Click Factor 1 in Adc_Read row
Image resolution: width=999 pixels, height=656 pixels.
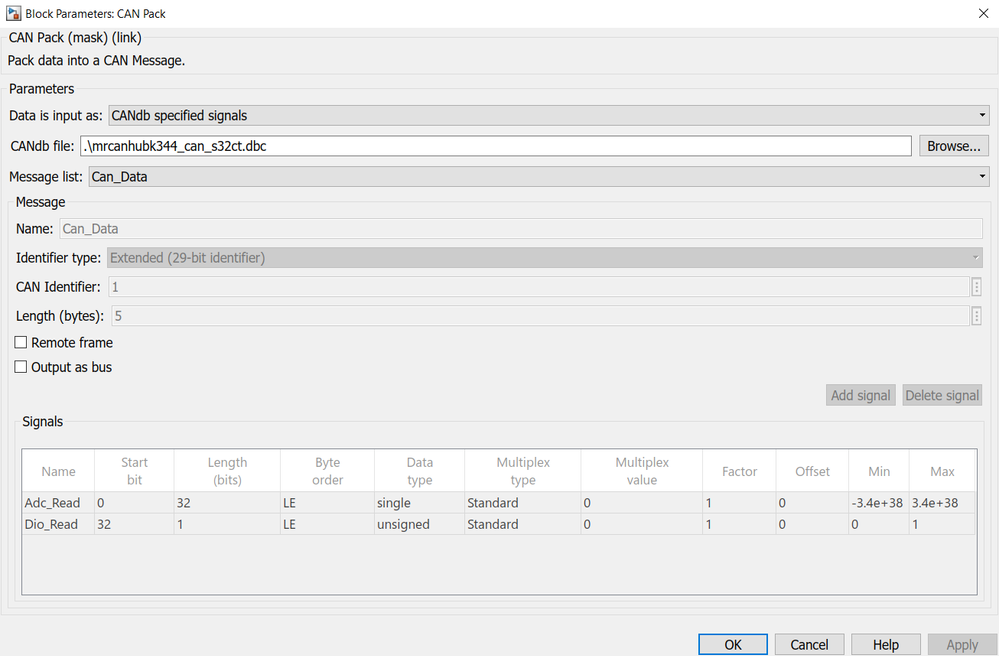click(x=740, y=503)
